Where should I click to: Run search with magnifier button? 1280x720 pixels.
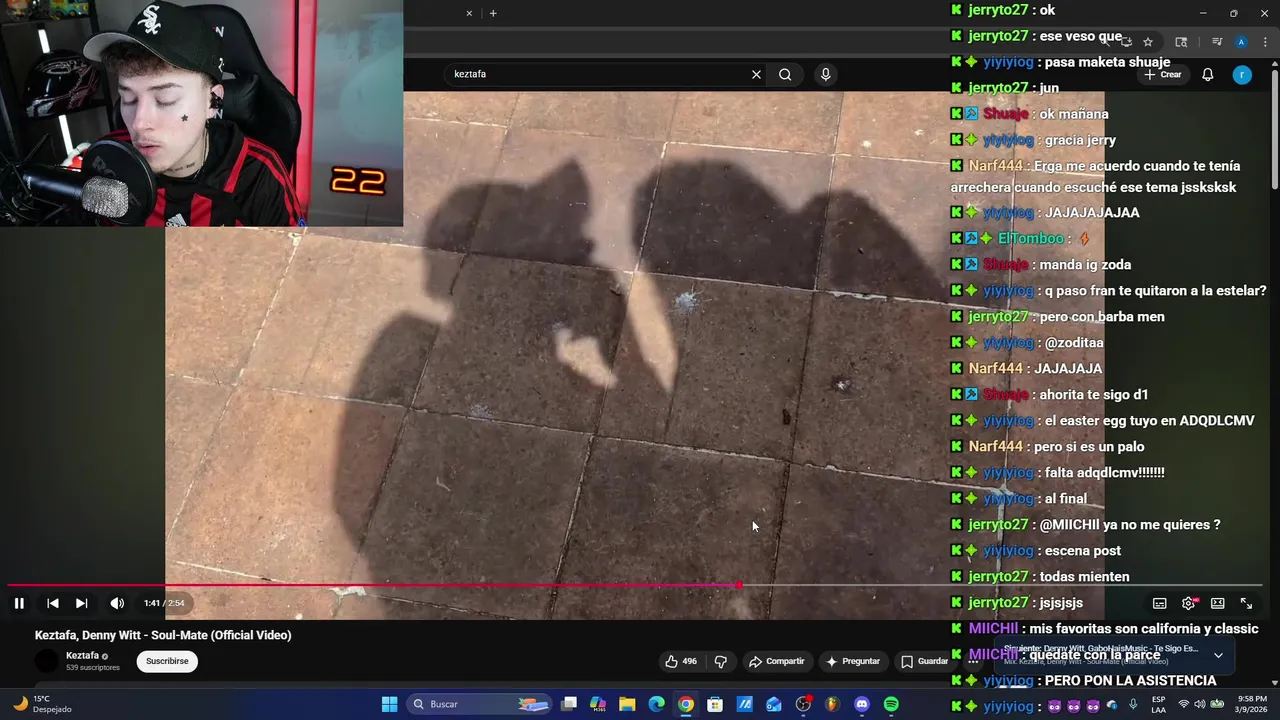785,74
